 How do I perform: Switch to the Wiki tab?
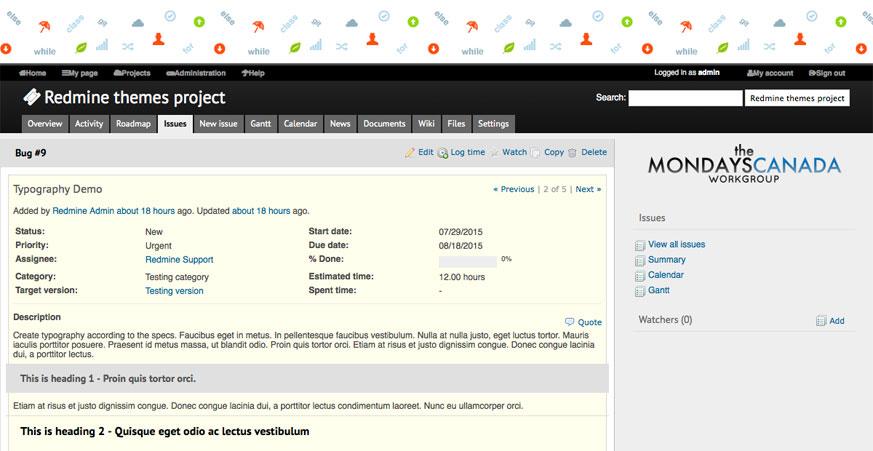click(x=426, y=124)
